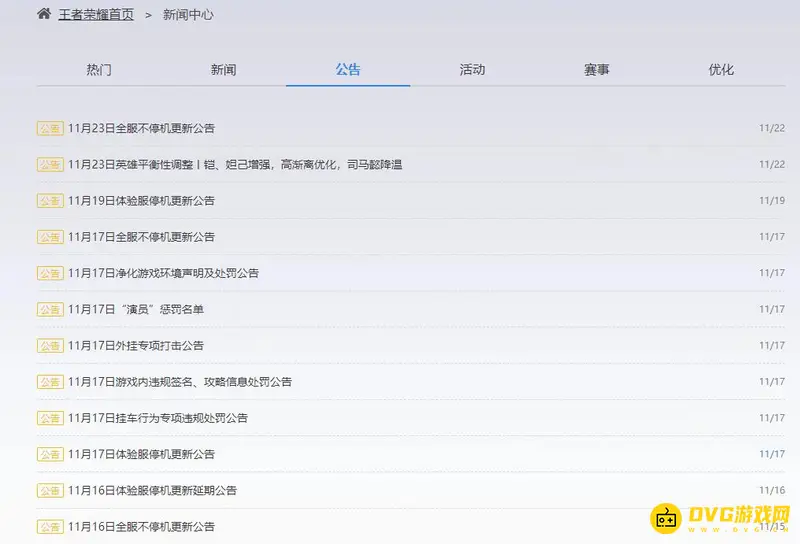Viewport: 800px width, 544px height.
Task: Open 11月23日全服不停机更新公告
Action: click(x=141, y=128)
